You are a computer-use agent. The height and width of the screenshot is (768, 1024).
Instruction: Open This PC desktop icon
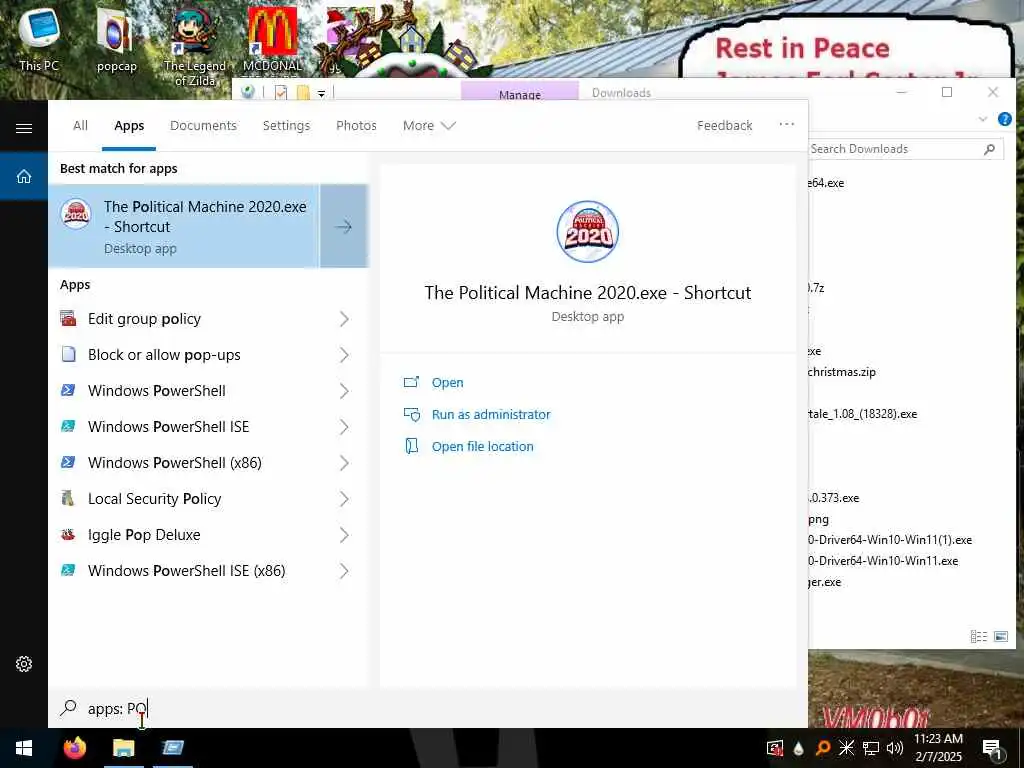[39, 38]
